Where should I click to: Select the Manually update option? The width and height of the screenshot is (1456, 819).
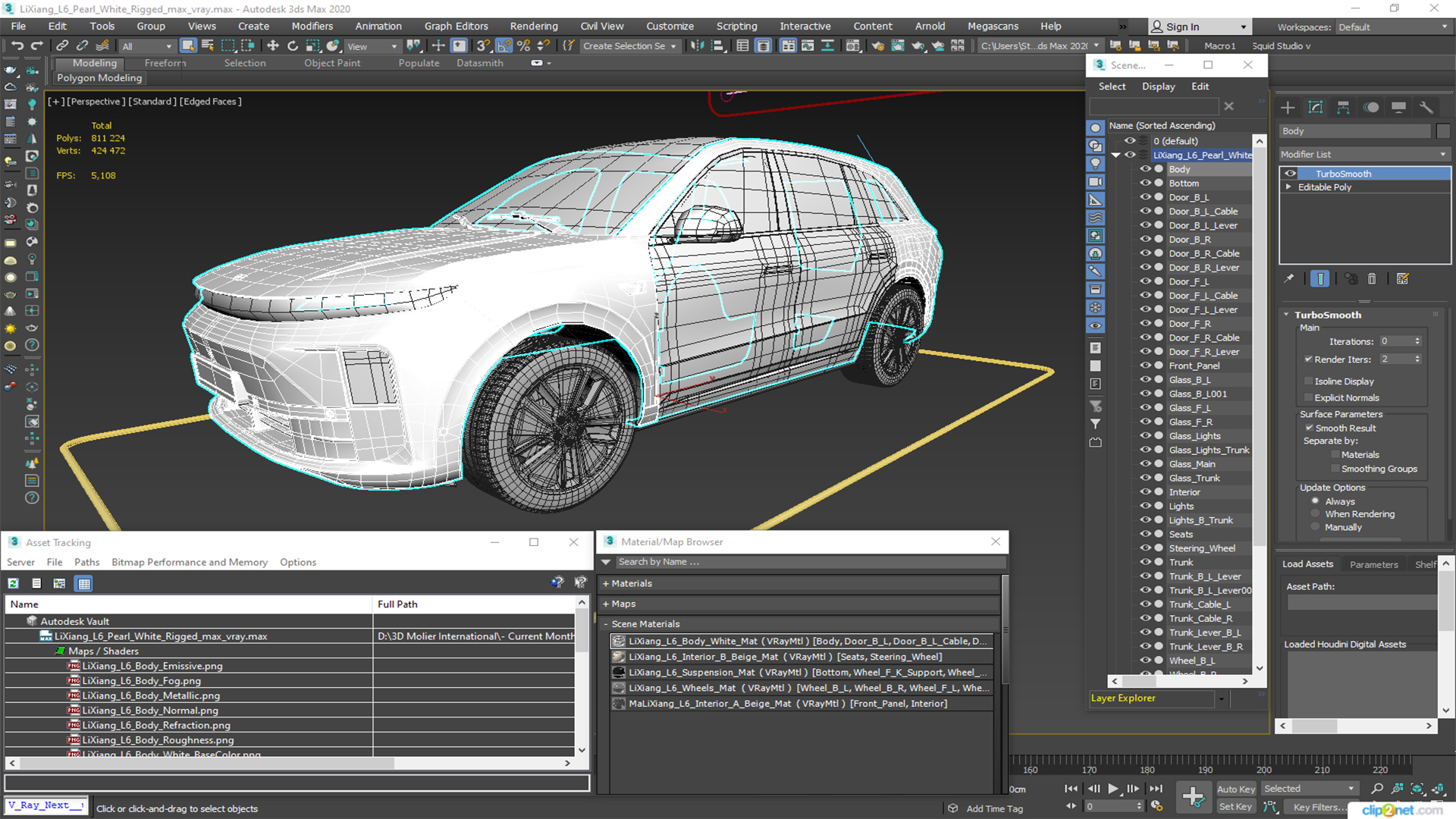point(1315,527)
